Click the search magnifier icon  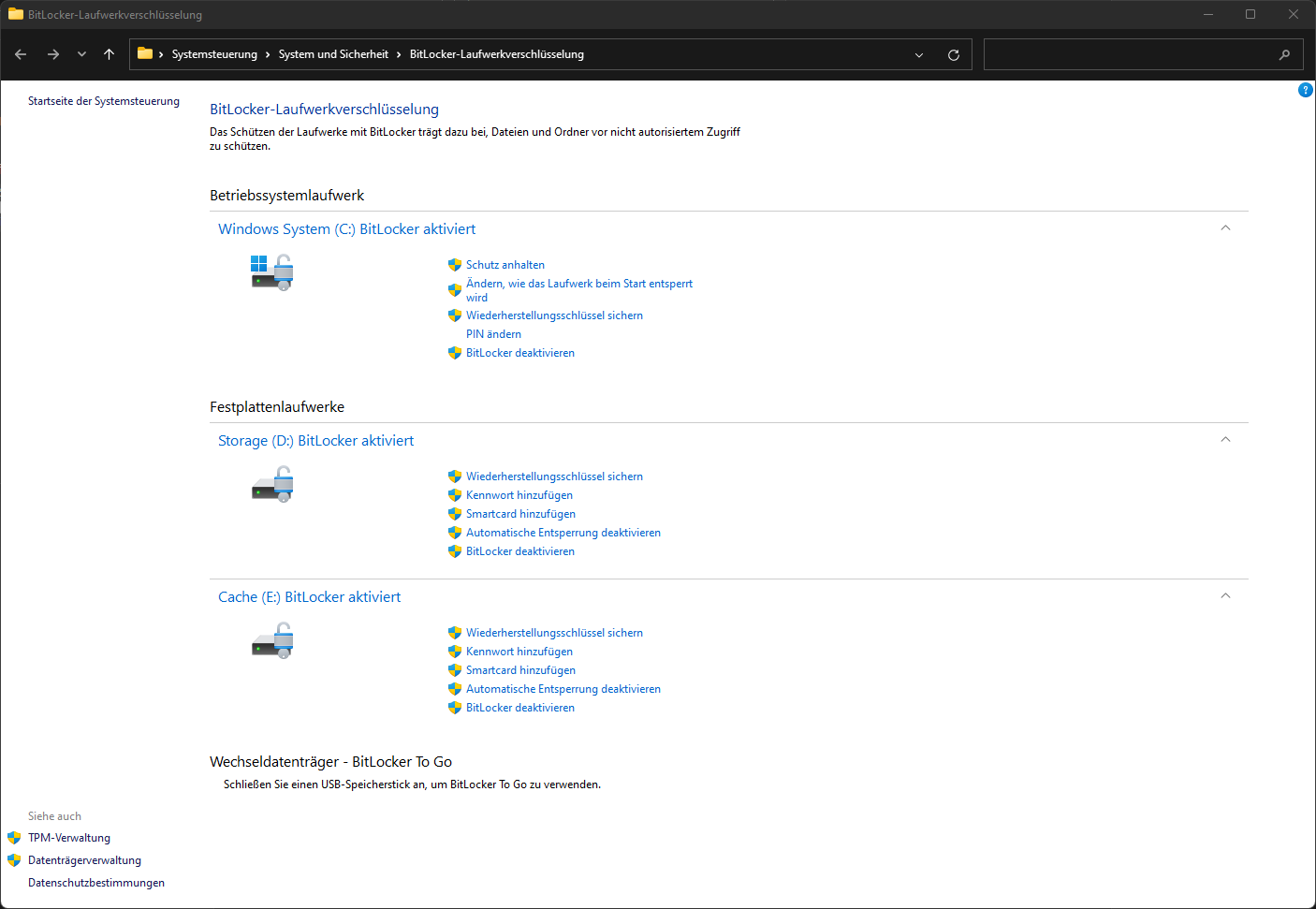click(1284, 54)
